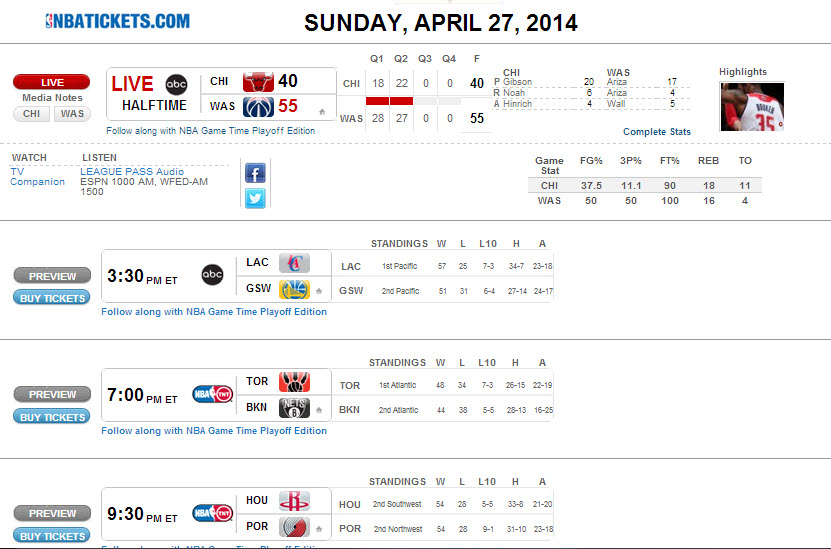Click the Houston Rockets logo
This screenshot has width=831, height=549.
tap(294, 500)
